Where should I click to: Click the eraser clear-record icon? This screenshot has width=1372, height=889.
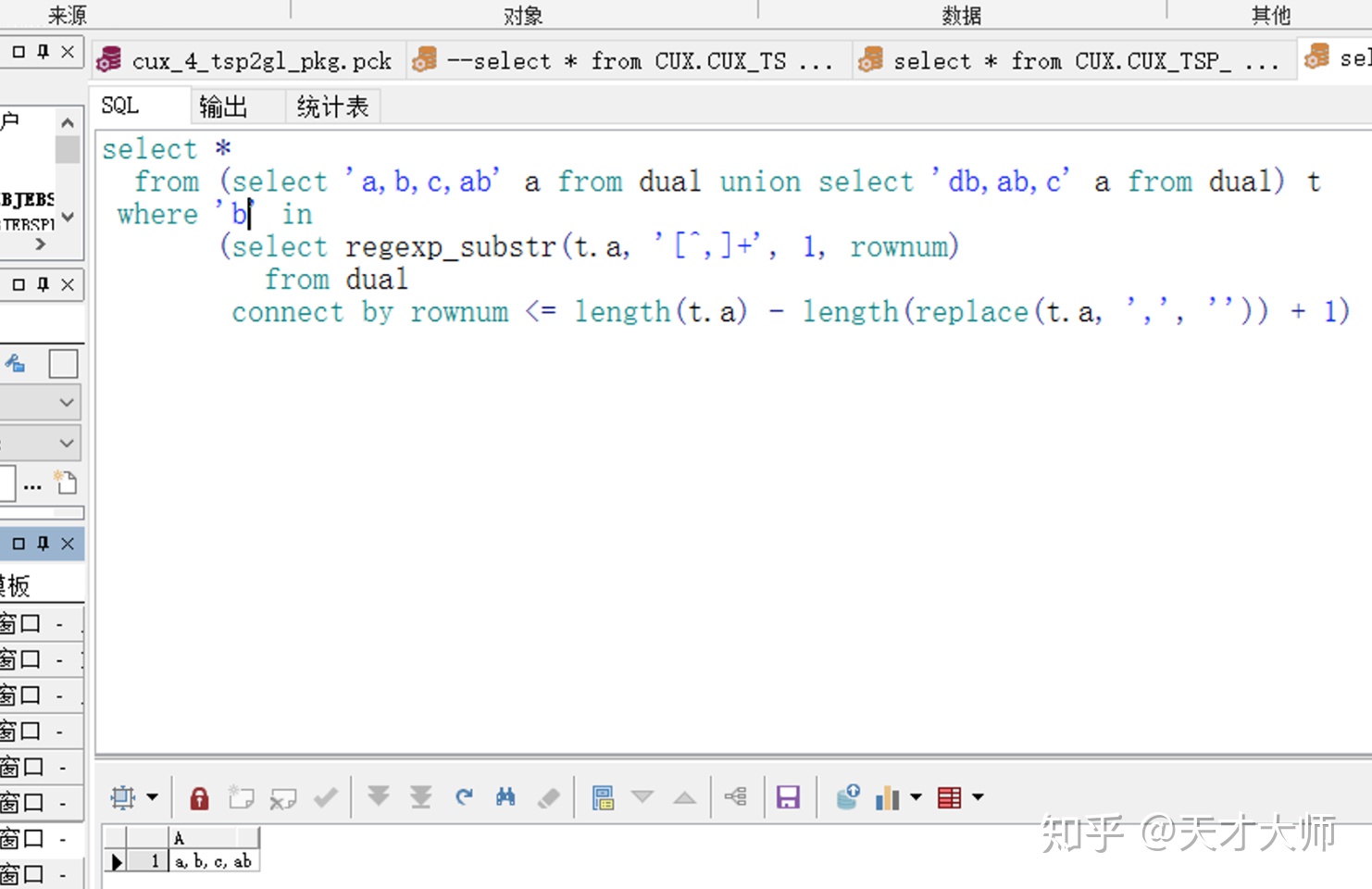[549, 797]
